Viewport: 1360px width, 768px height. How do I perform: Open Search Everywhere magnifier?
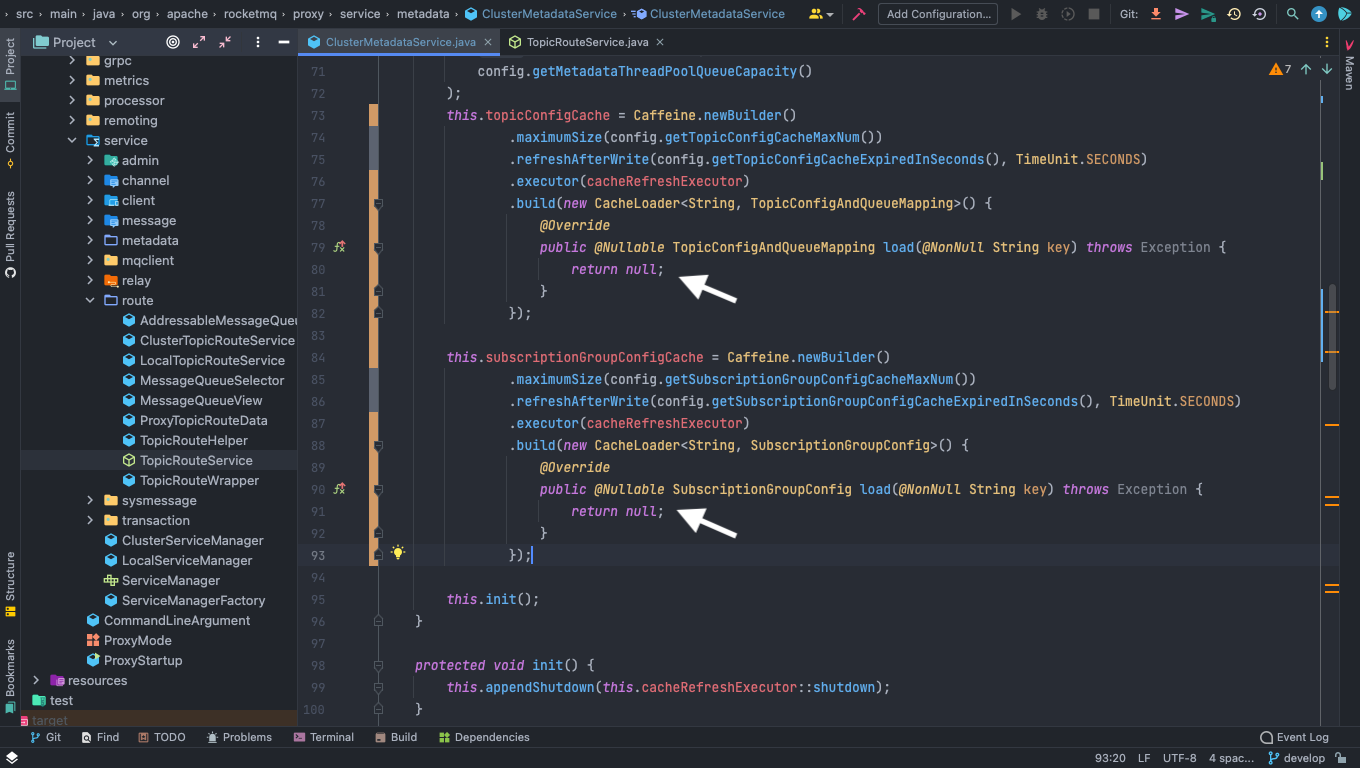pyautogui.click(x=1292, y=14)
